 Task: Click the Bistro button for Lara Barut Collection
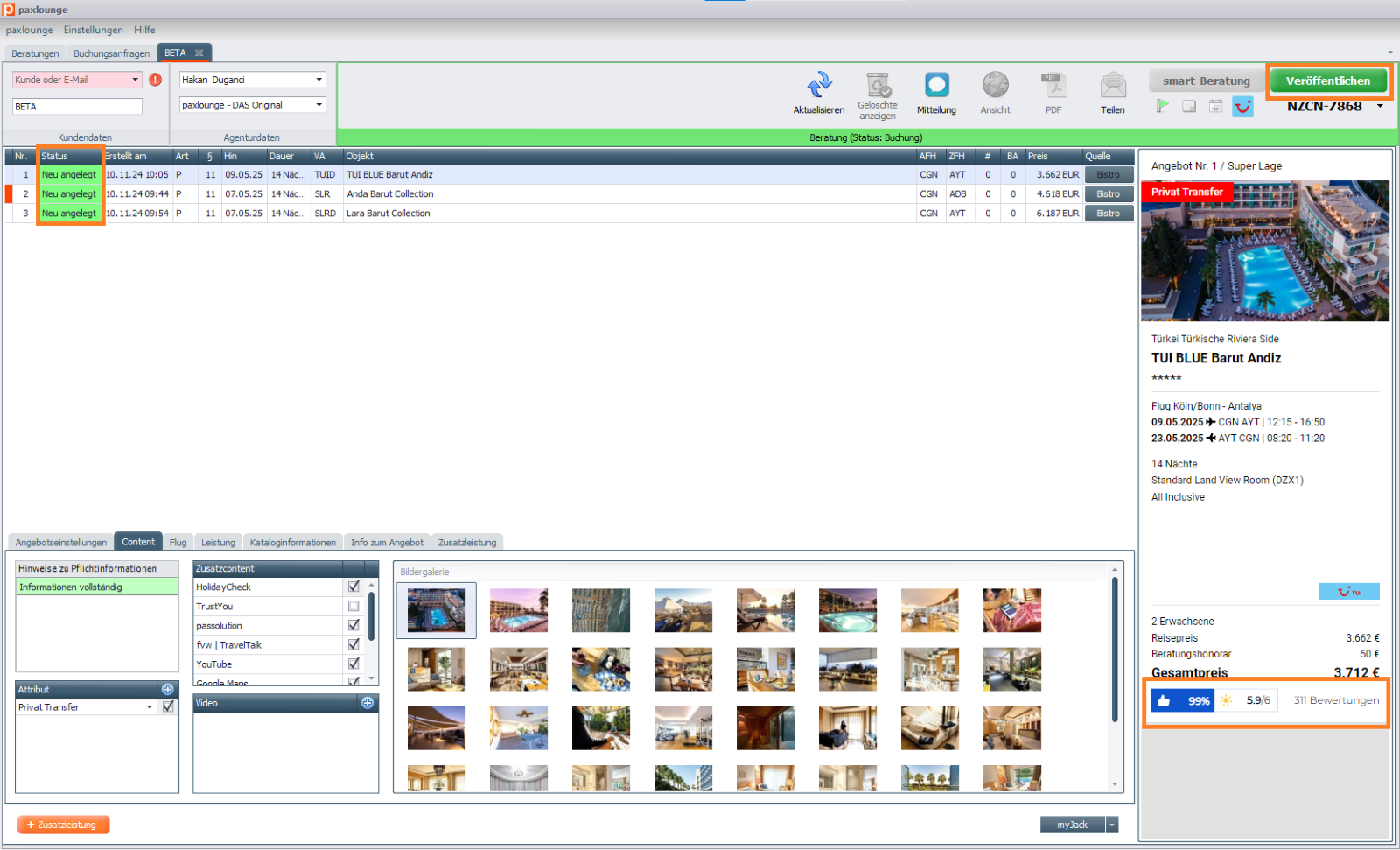point(1109,214)
